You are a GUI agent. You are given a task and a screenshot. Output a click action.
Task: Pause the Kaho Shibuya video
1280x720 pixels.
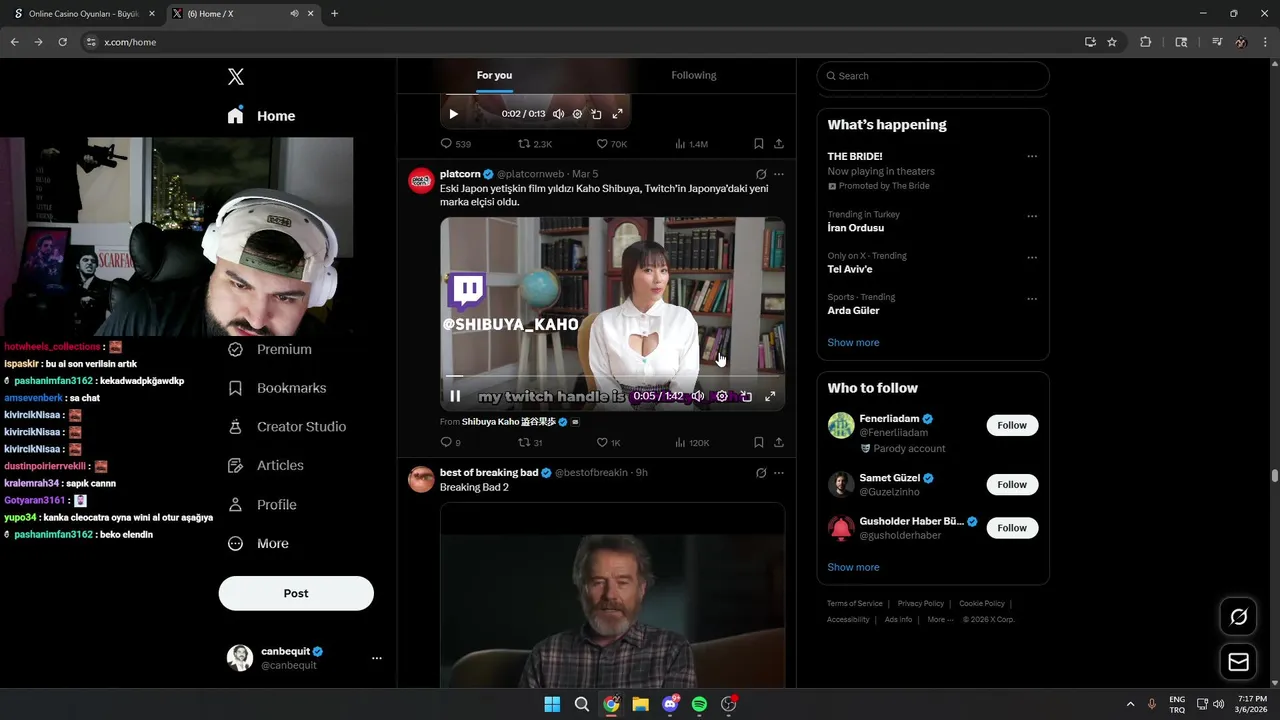[x=454, y=396]
